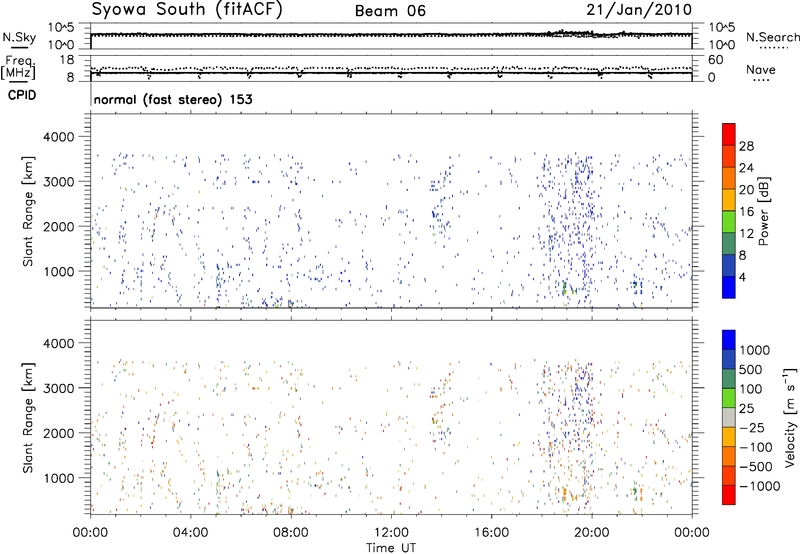Viewport: 800px width, 554px height.
Task: Click the 28 label on Power colorbar
Action: pos(746,146)
